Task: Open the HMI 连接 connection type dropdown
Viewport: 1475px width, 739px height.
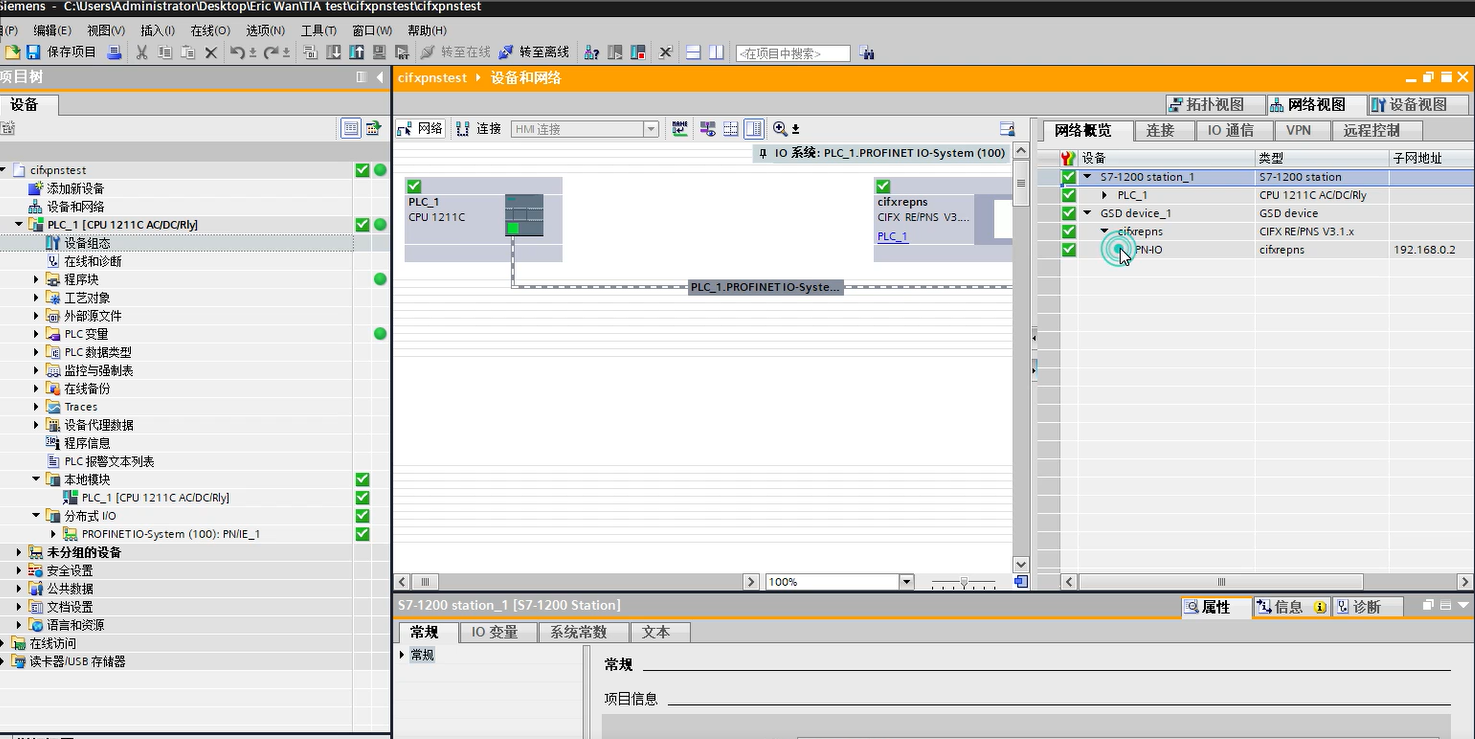Action: point(651,129)
